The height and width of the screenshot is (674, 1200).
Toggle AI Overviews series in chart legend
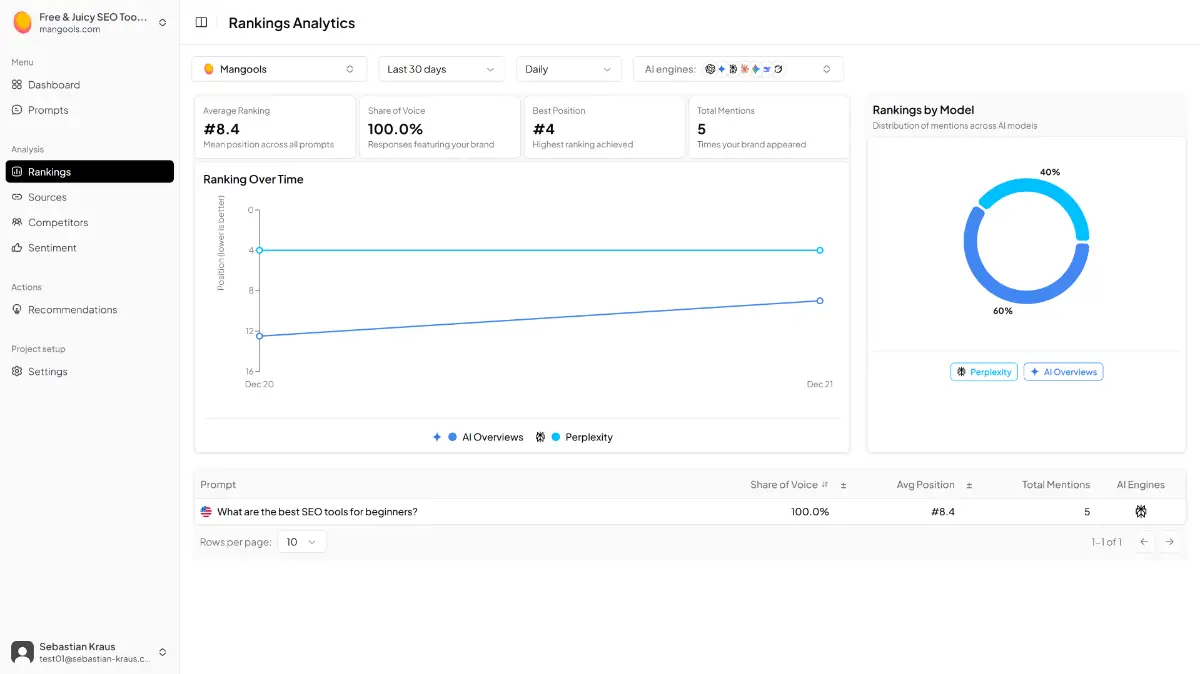coord(478,437)
